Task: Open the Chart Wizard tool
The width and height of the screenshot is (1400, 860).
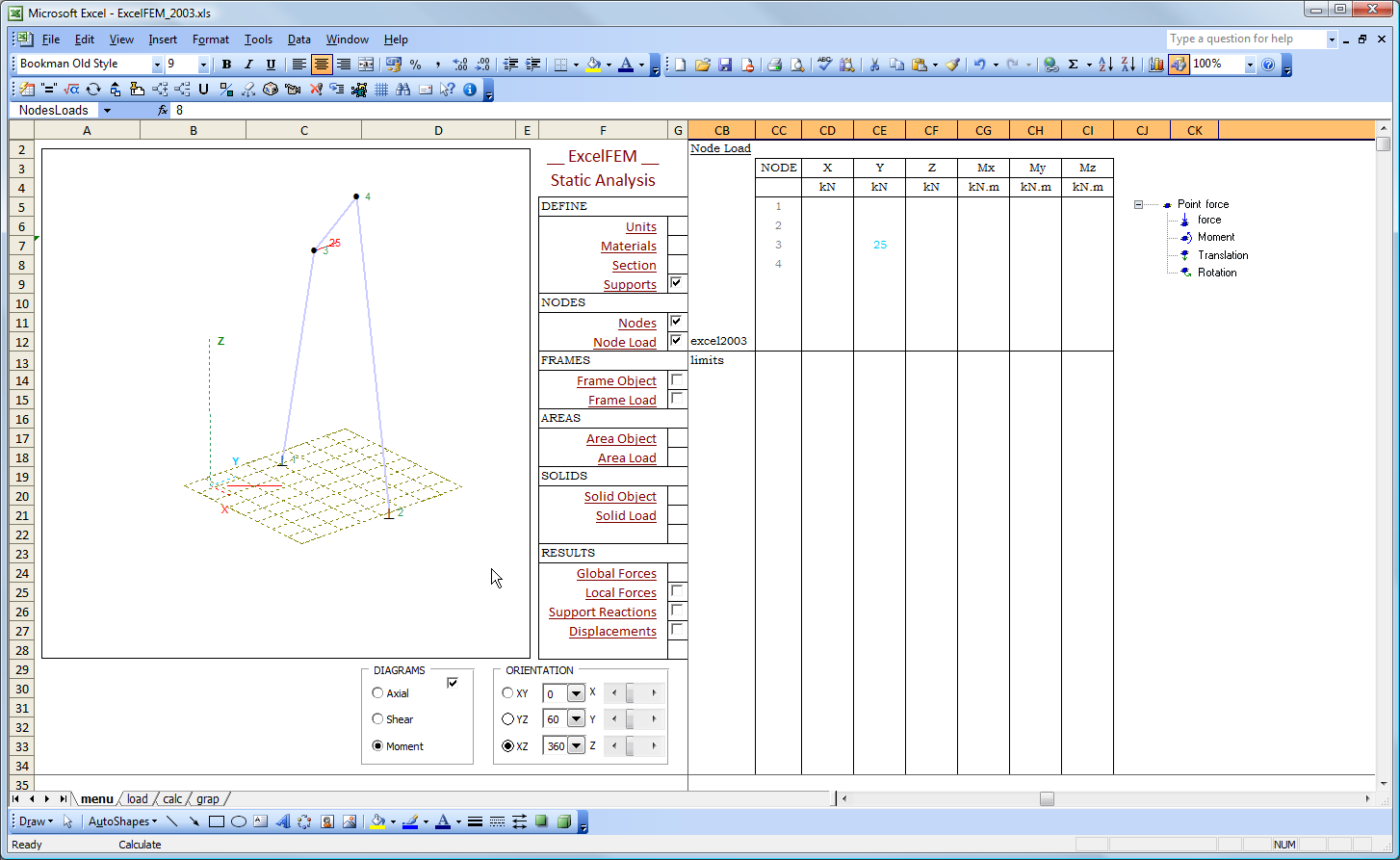Action: pos(1155,65)
